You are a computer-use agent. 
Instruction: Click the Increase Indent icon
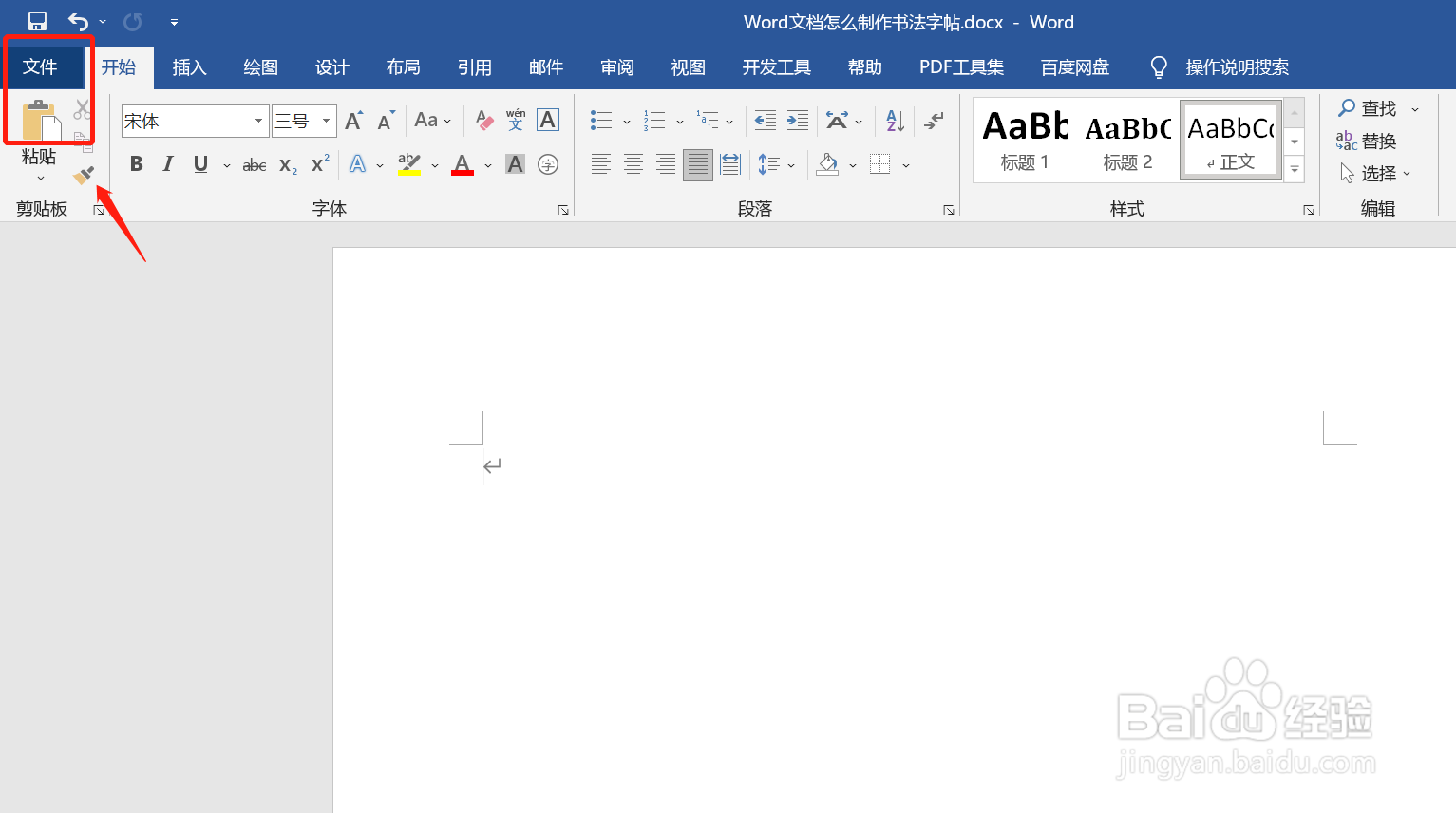798,121
